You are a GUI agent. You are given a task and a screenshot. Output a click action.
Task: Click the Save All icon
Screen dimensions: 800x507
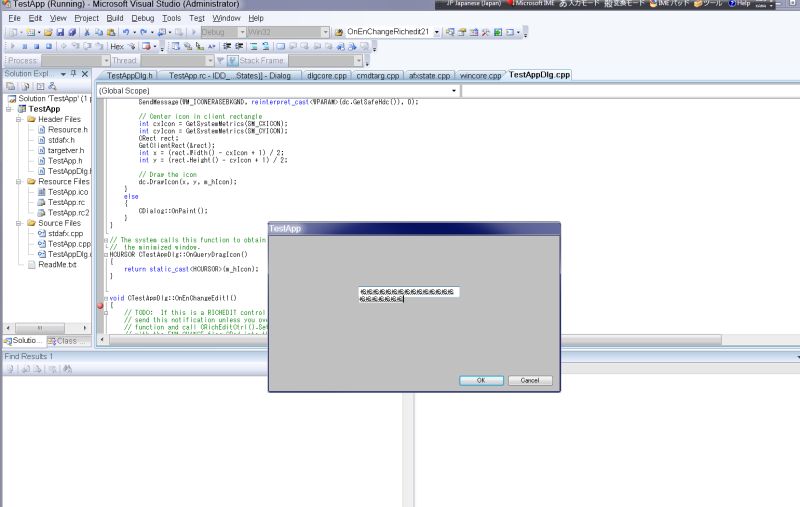tap(72, 32)
